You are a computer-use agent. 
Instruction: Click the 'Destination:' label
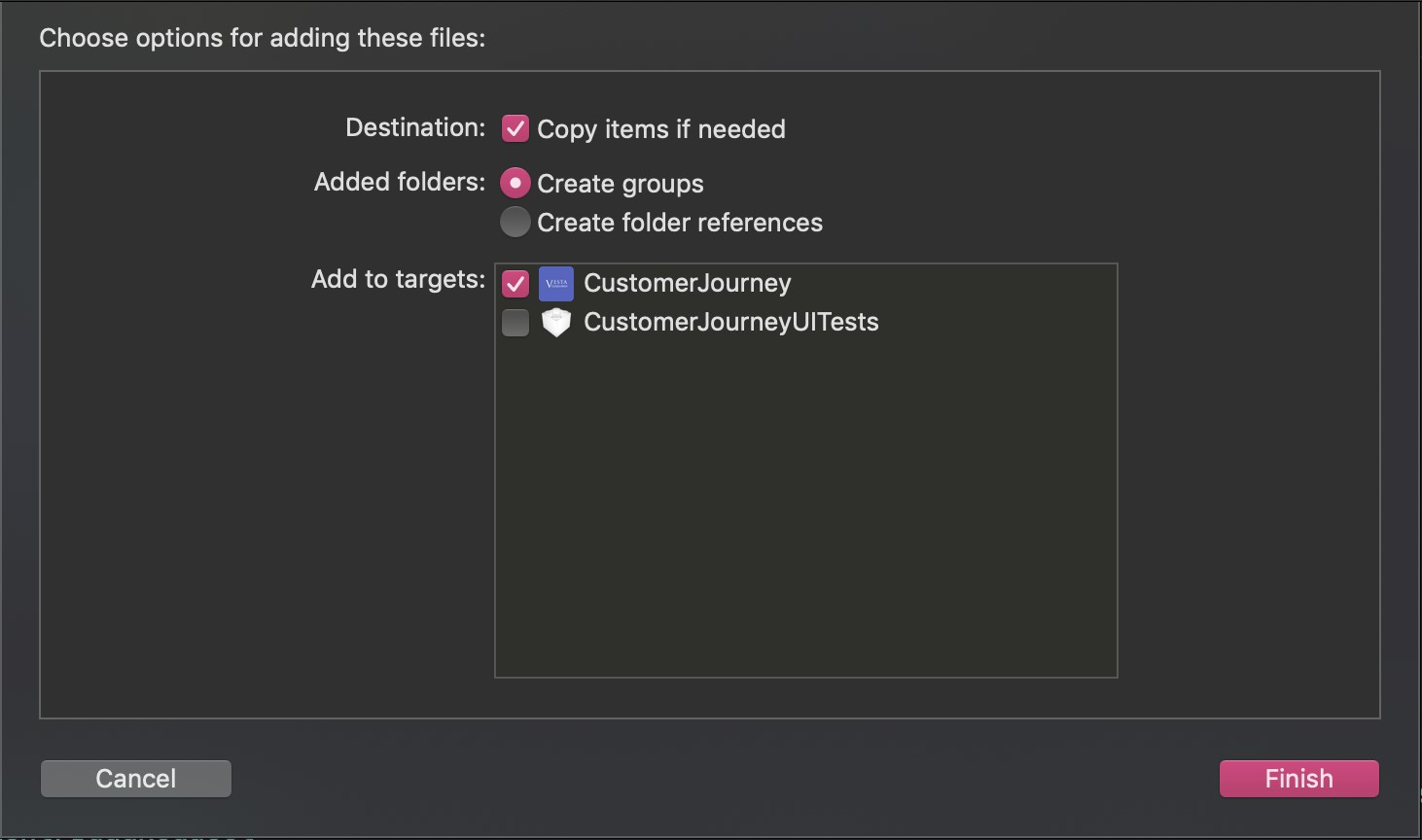pyautogui.click(x=415, y=128)
